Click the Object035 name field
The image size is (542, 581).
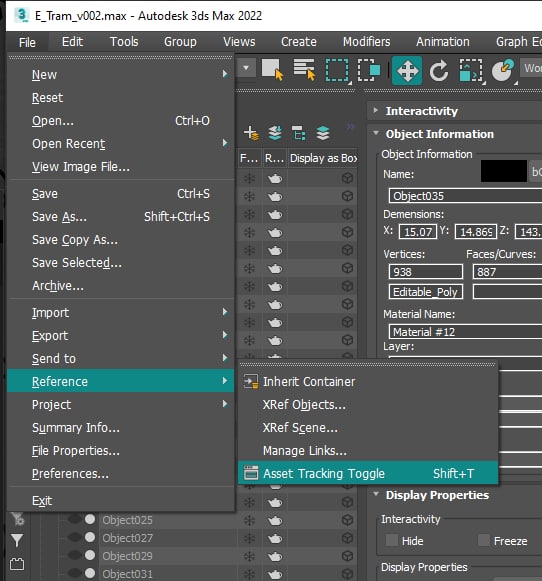[x=465, y=196]
